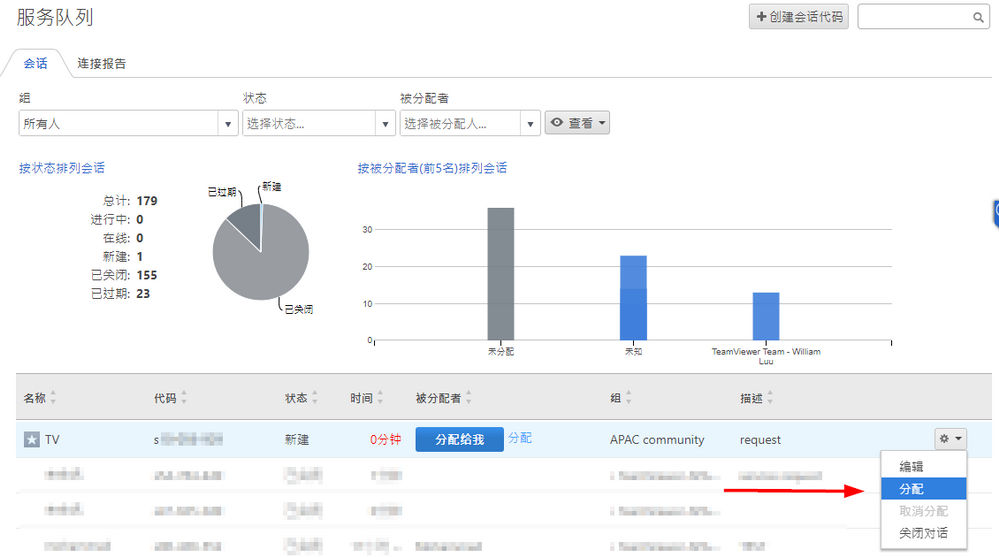Sort table by 代码 column arrows
The image size is (999, 557).
[x=183, y=398]
